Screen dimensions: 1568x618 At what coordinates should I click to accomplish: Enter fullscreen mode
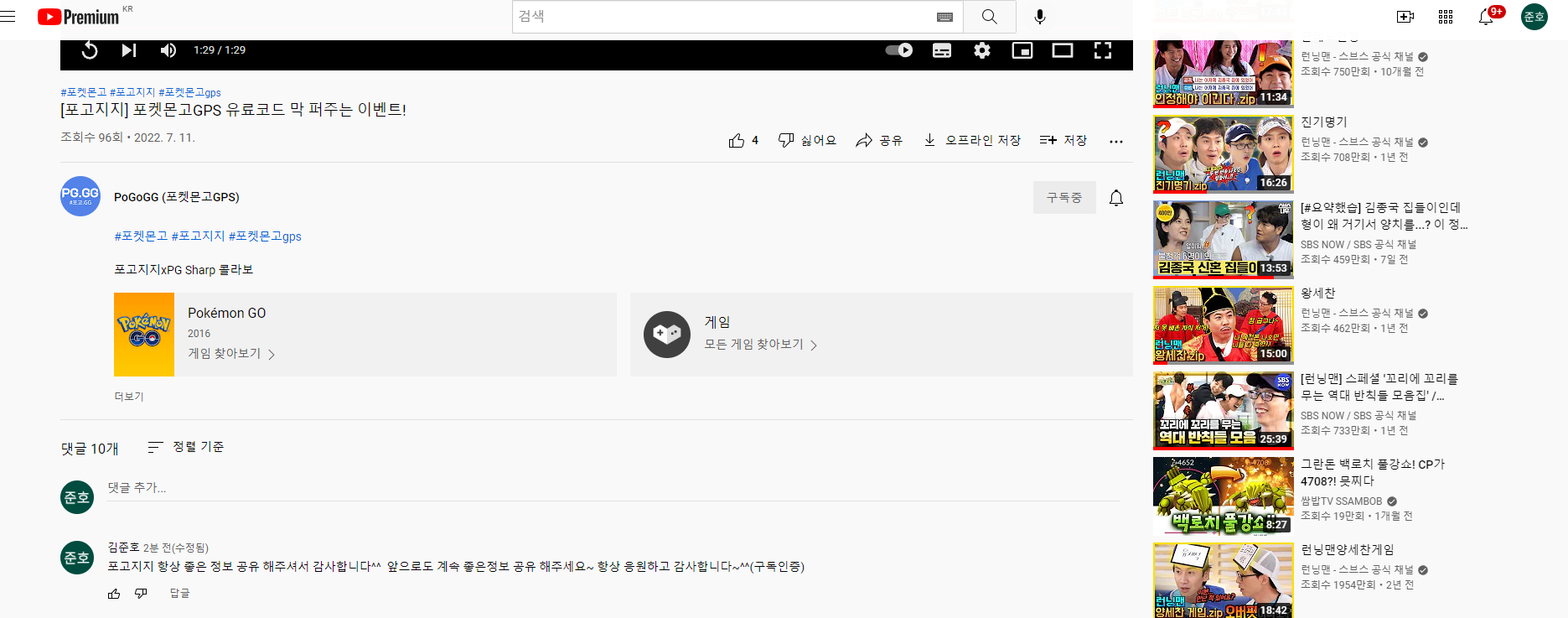tap(1103, 50)
